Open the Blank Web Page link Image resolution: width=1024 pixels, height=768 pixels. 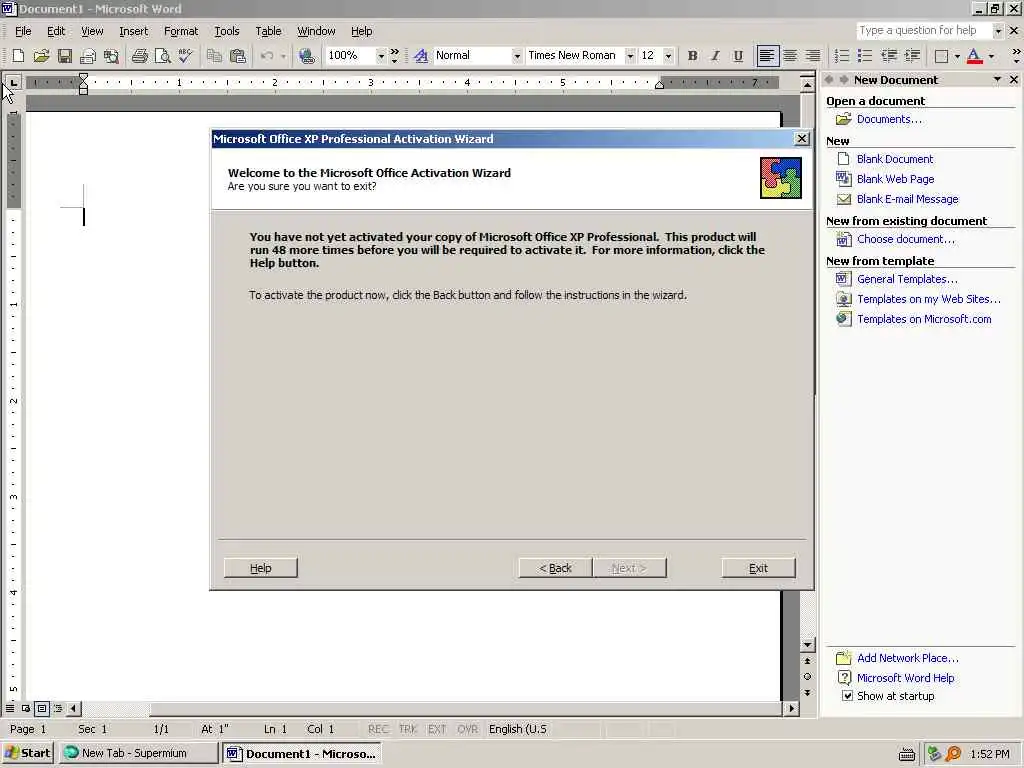coord(895,179)
